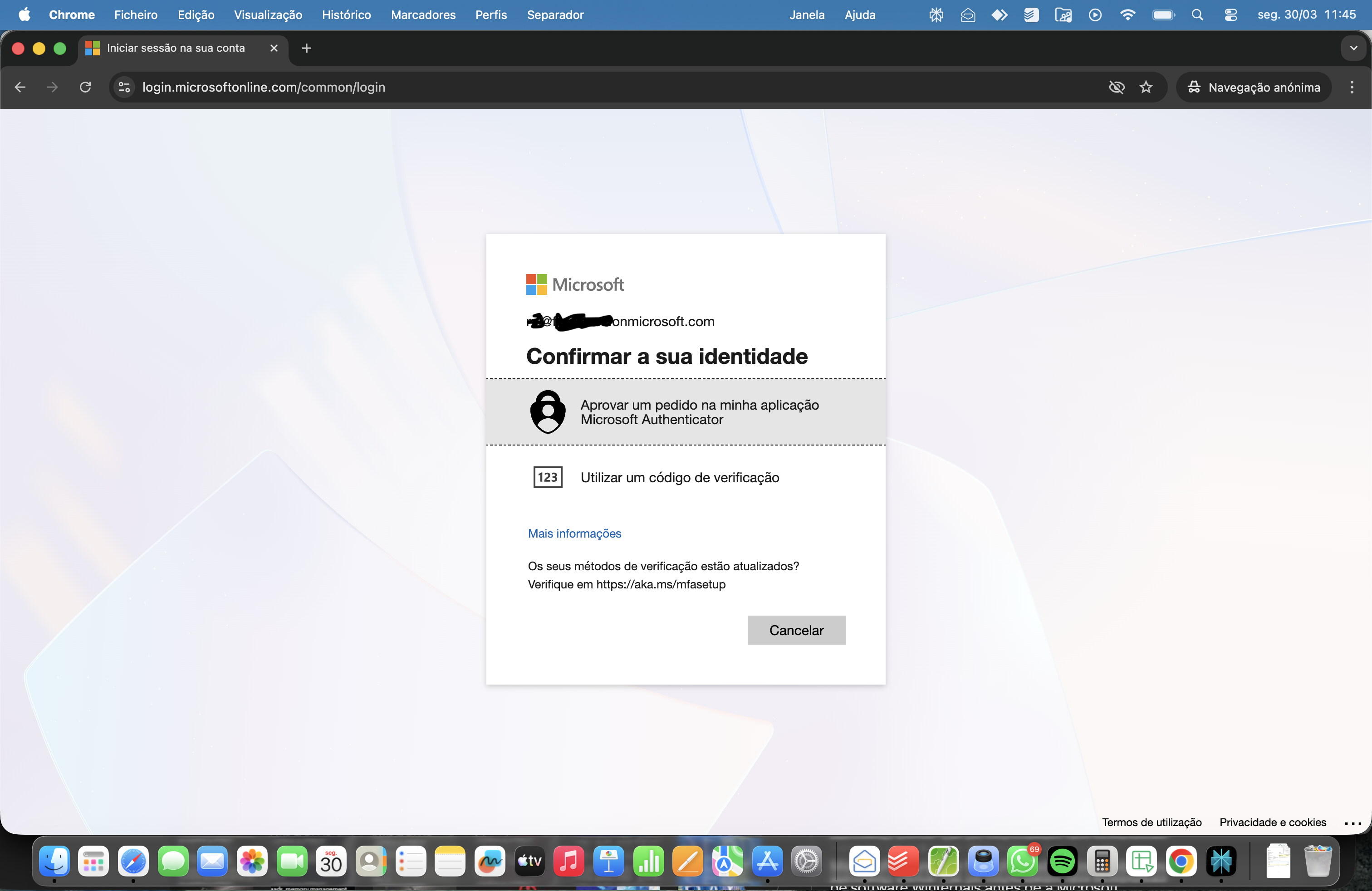The image size is (1372, 891).
Task: Reload the page with refresh icon
Action: tap(85, 87)
